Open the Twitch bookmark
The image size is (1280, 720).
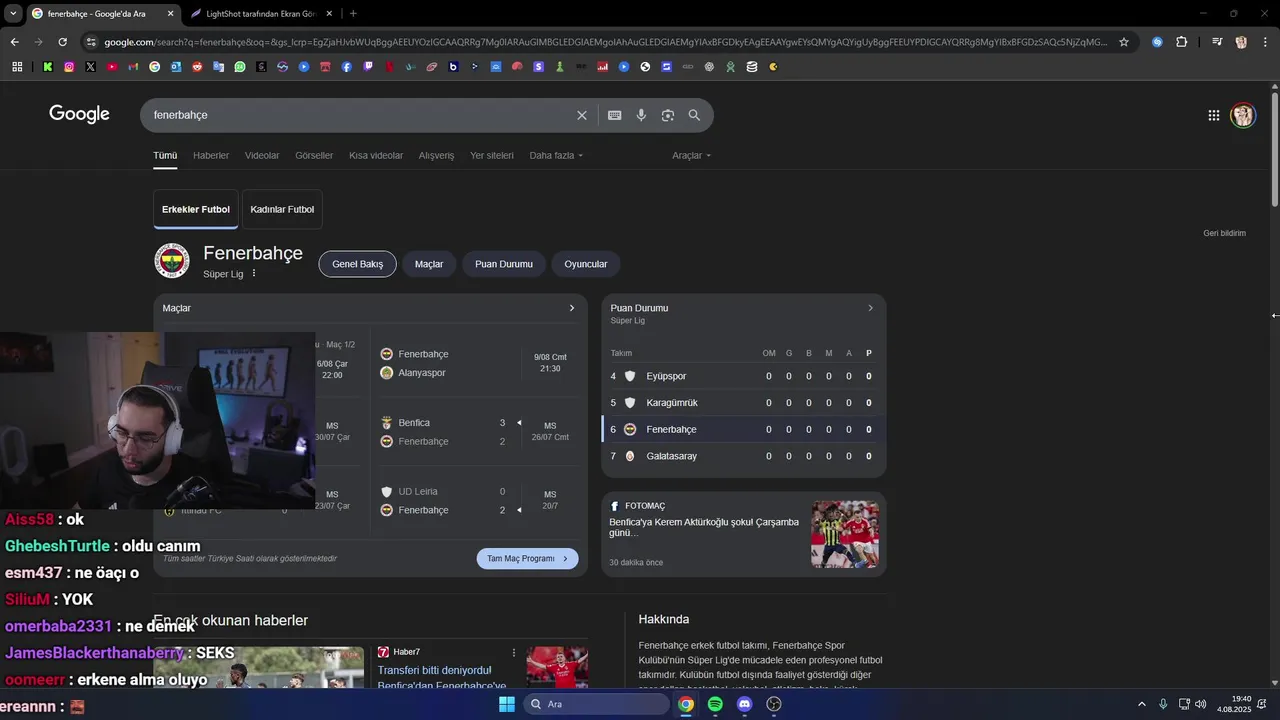click(368, 67)
